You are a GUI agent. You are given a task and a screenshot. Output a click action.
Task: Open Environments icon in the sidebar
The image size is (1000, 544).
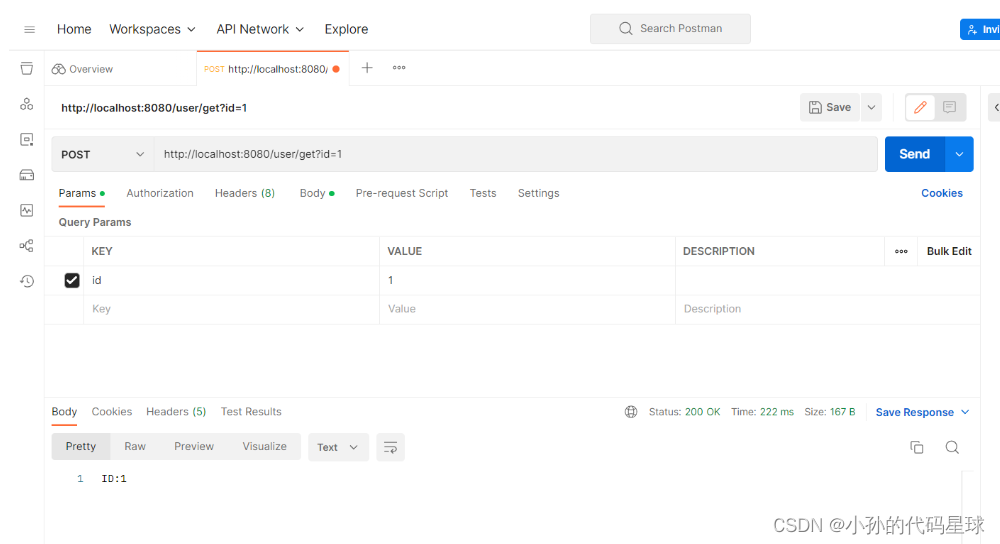(x=26, y=139)
